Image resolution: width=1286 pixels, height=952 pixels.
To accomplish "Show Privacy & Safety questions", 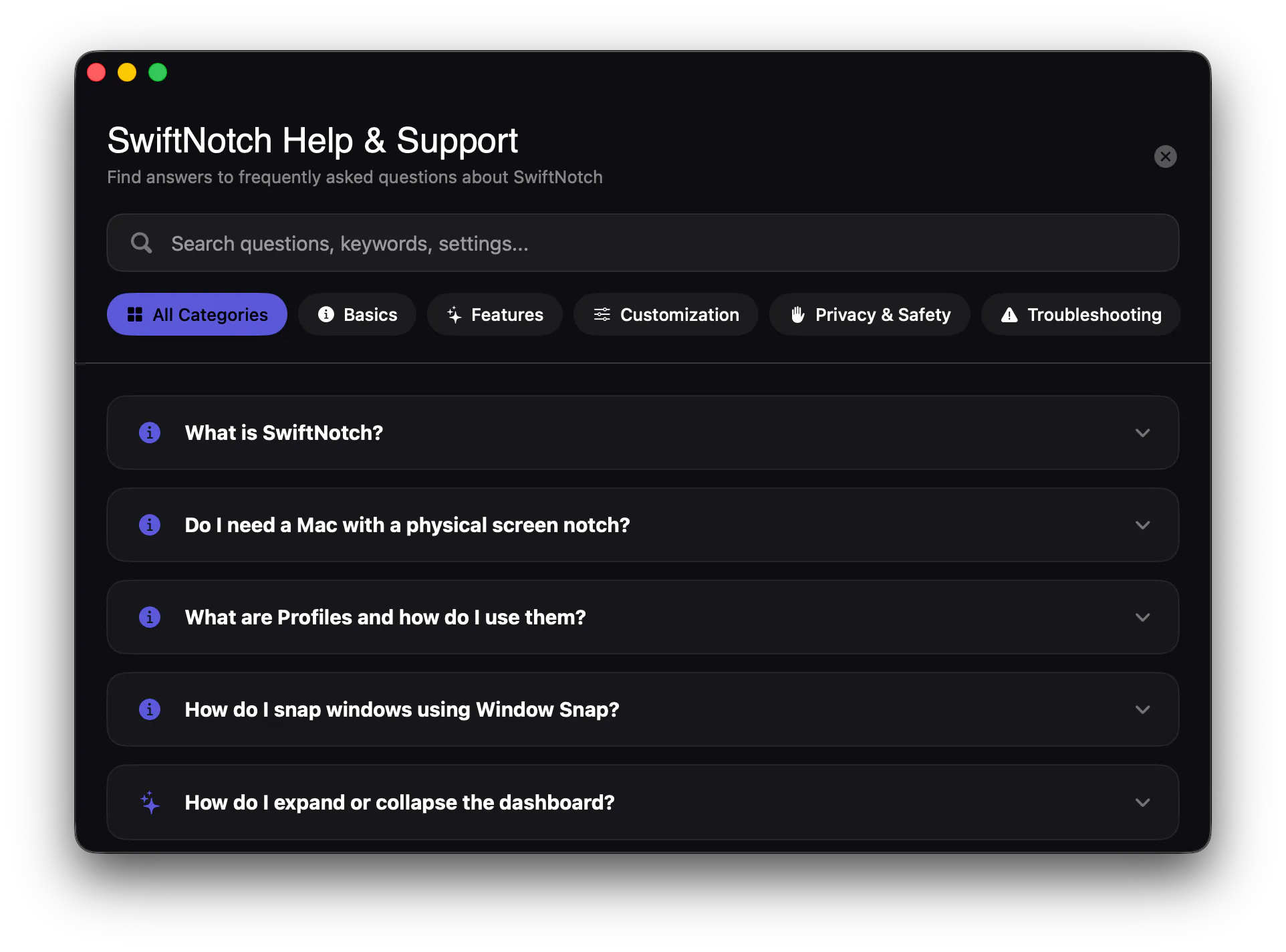I will point(870,314).
